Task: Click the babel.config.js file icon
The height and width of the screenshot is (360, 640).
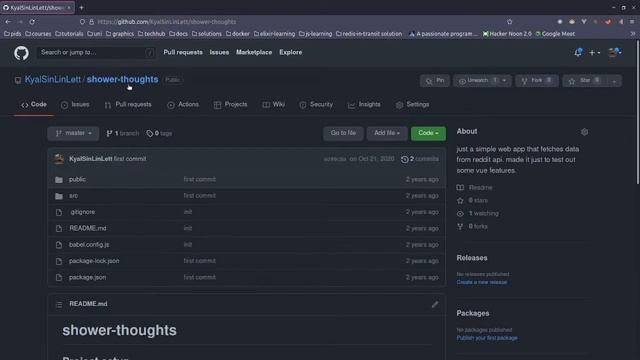Action: point(59,245)
